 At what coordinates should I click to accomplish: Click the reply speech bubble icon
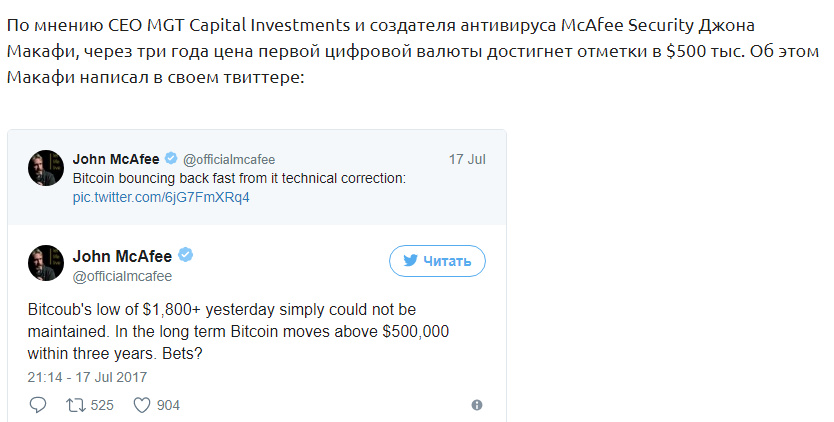[37, 405]
